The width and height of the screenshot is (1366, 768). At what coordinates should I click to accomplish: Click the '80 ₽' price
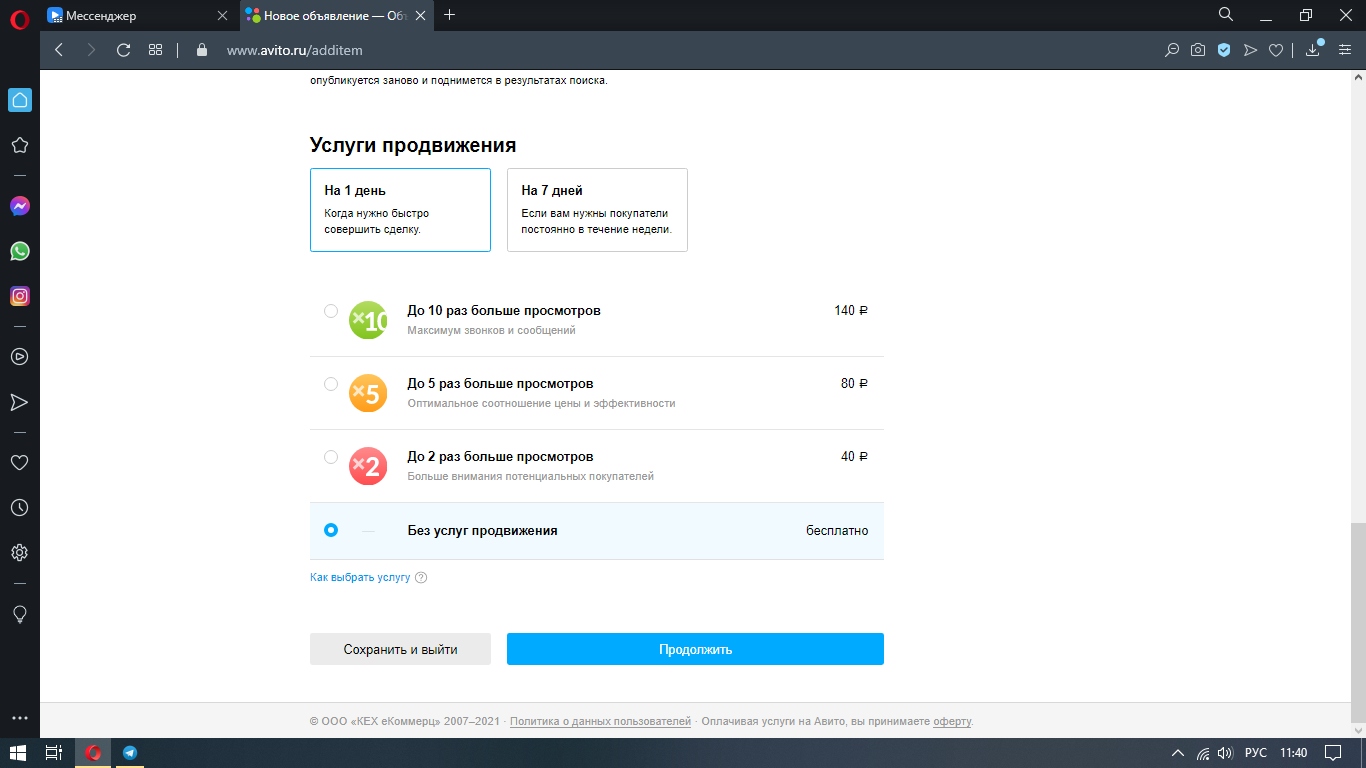point(855,384)
